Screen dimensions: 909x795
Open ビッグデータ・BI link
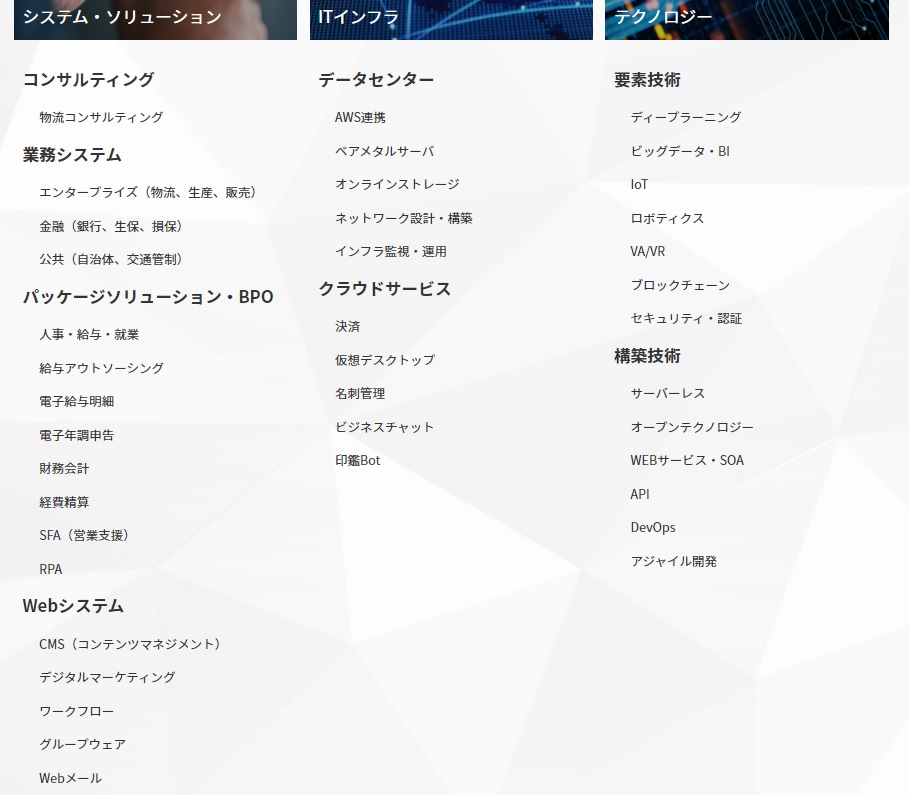680,151
